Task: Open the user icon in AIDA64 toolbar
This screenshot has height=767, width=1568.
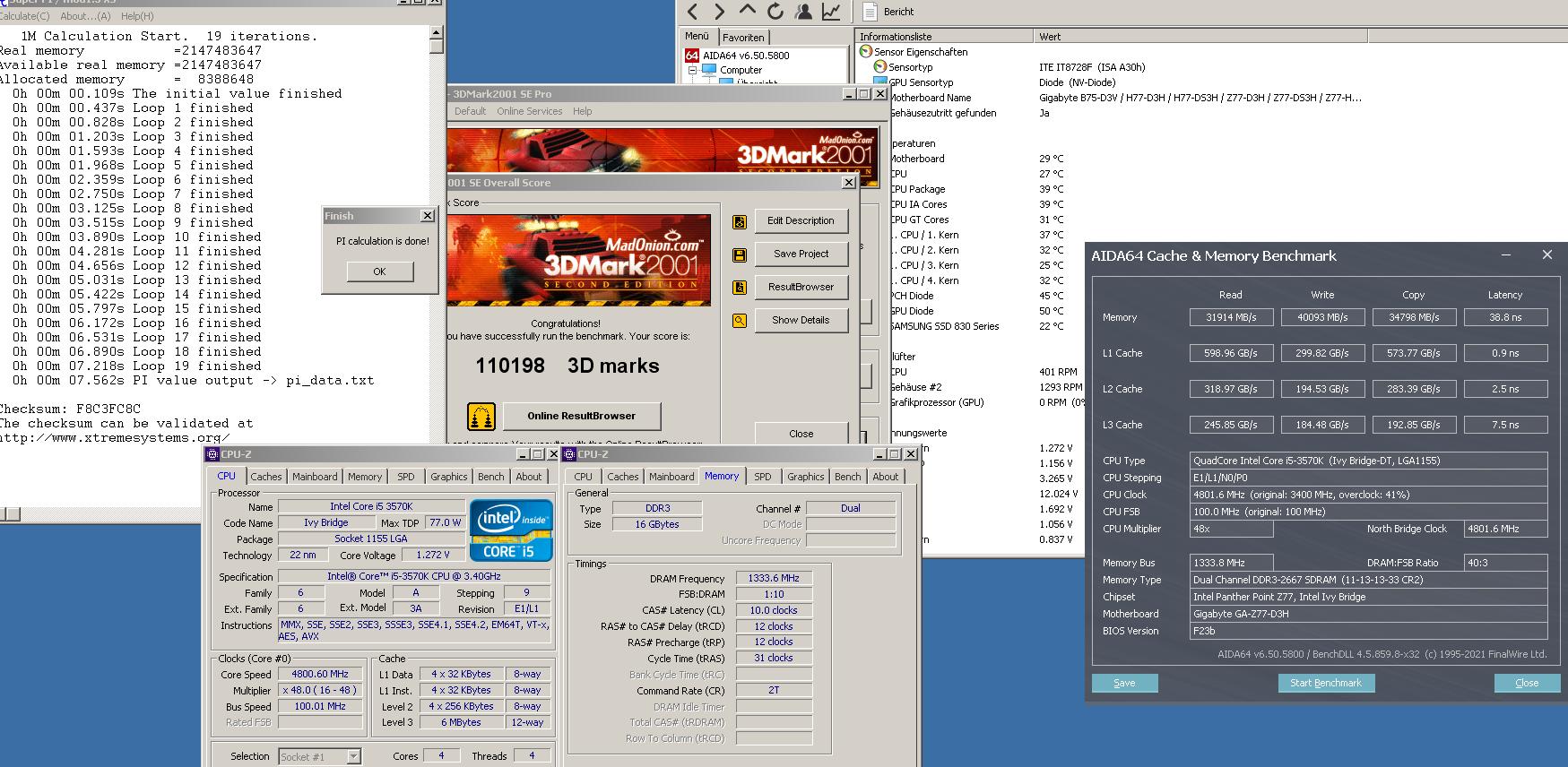Action: point(803,11)
